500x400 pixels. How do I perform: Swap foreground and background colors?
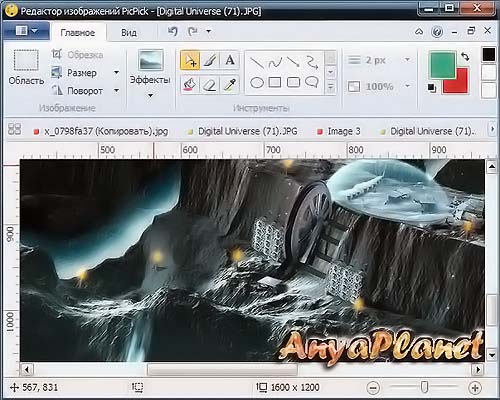pos(465,57)
